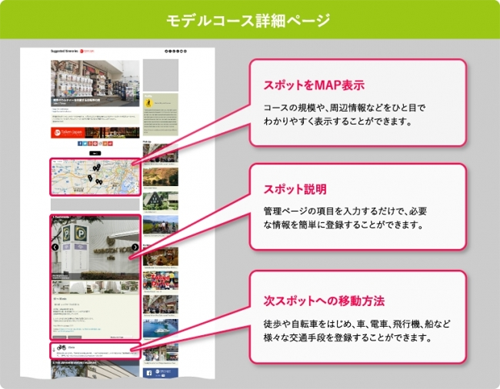Open the thatched-roof house sidebar thumbnail
500x389 pixels.
click(x=161, y=201)
